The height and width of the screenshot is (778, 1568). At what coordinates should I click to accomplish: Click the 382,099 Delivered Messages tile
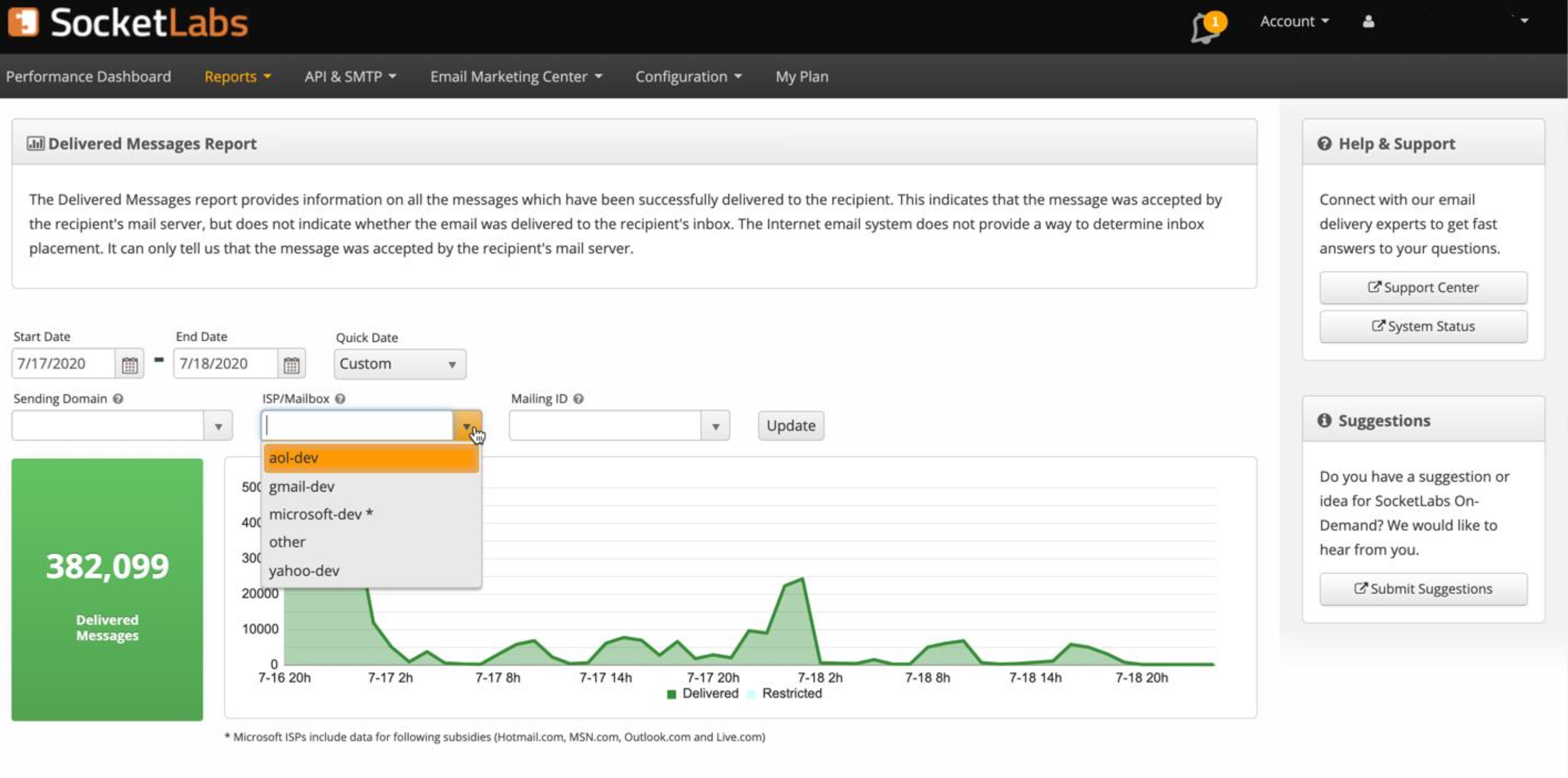click(x=107, y=589)
